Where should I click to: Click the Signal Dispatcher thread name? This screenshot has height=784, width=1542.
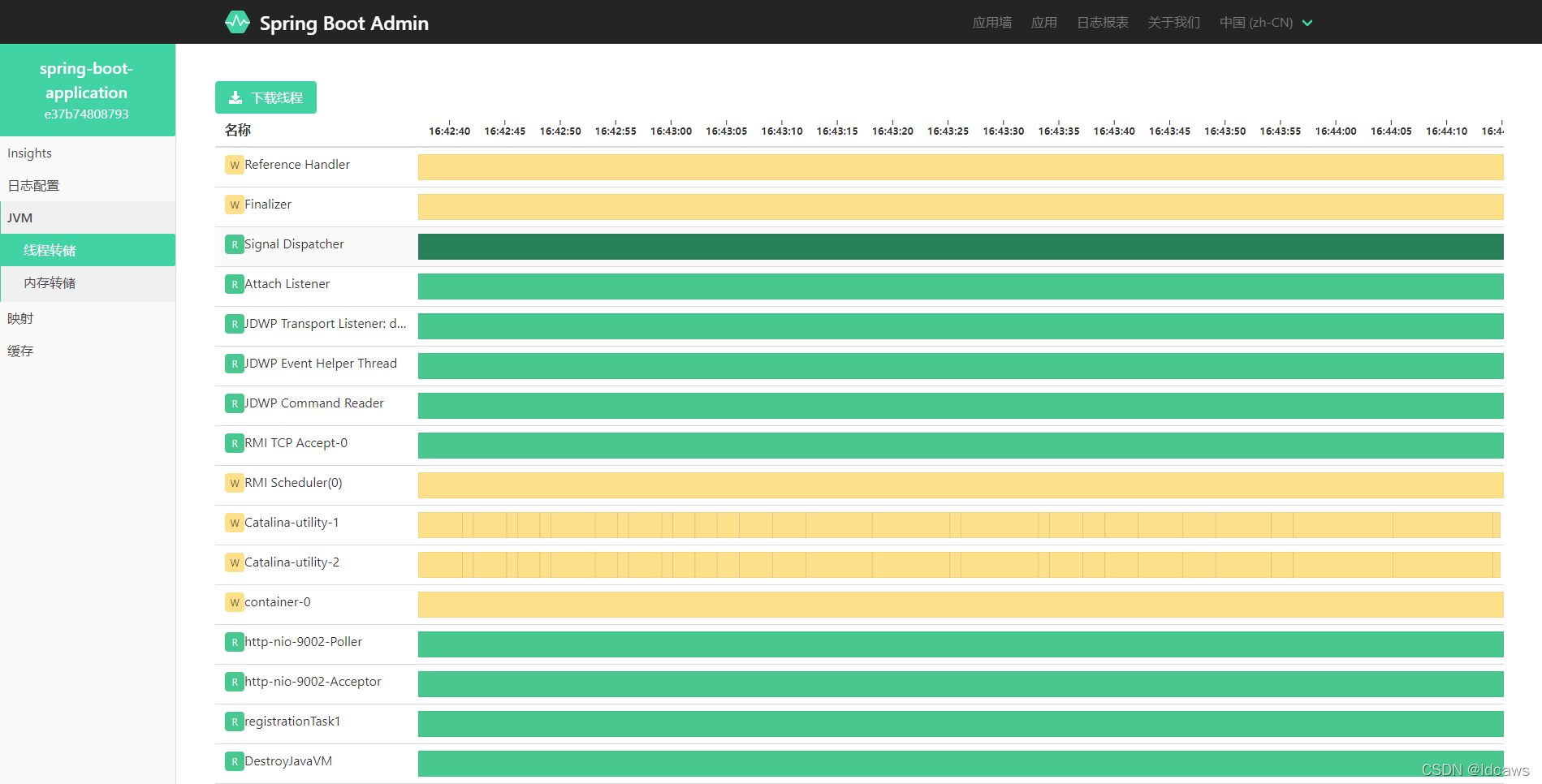(x=294, y=244)
